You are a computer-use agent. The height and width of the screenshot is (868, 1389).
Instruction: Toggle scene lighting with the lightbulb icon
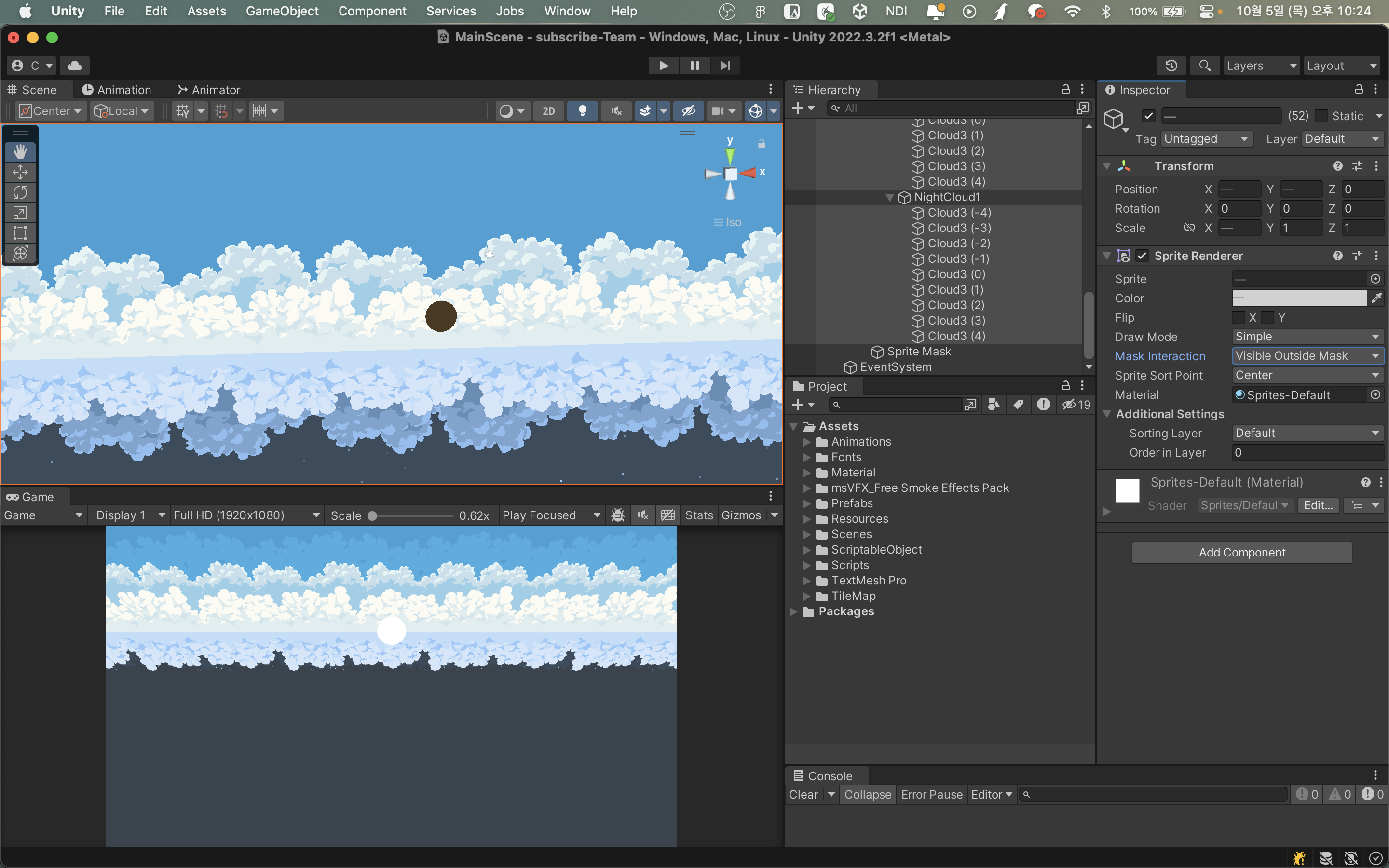coord(582,111)
